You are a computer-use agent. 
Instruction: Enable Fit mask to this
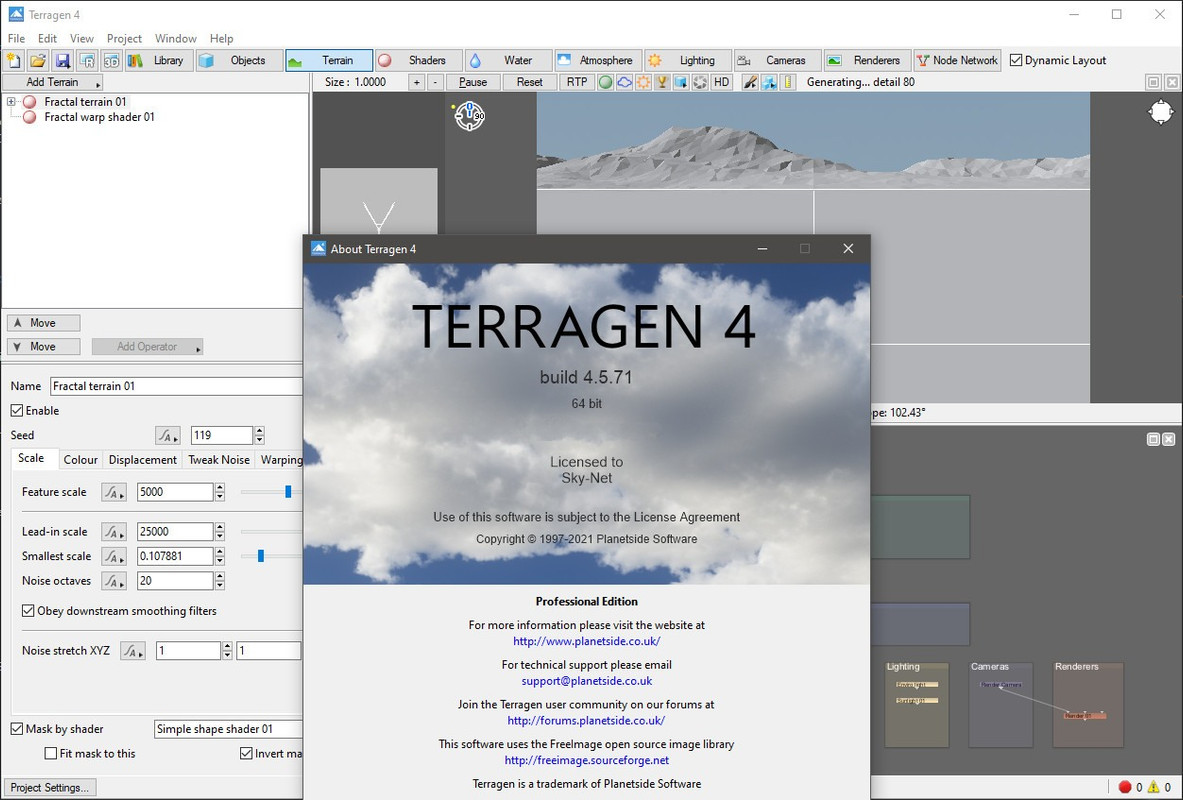51,753
